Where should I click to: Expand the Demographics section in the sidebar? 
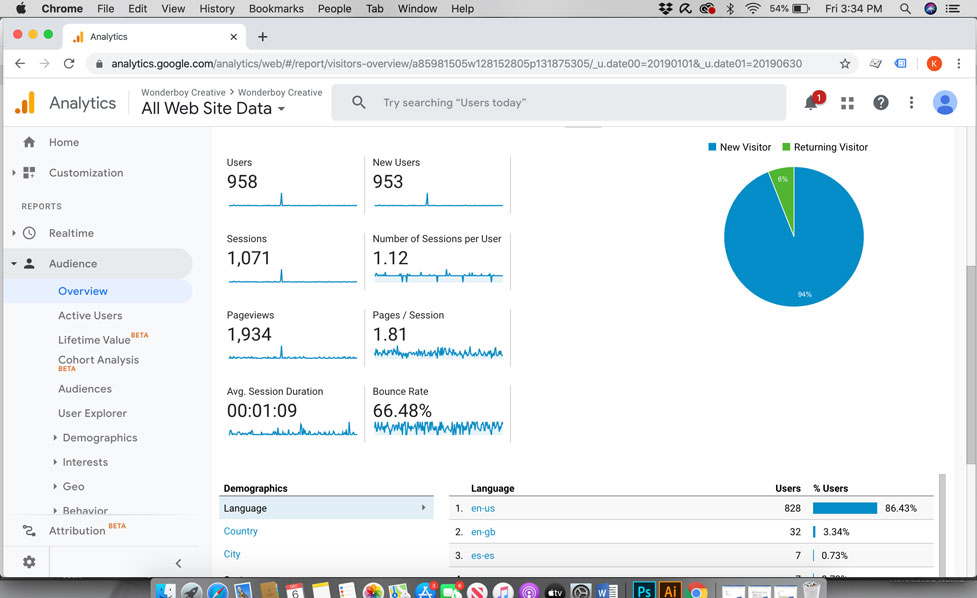pyautogui.click(x=102, y=437)
